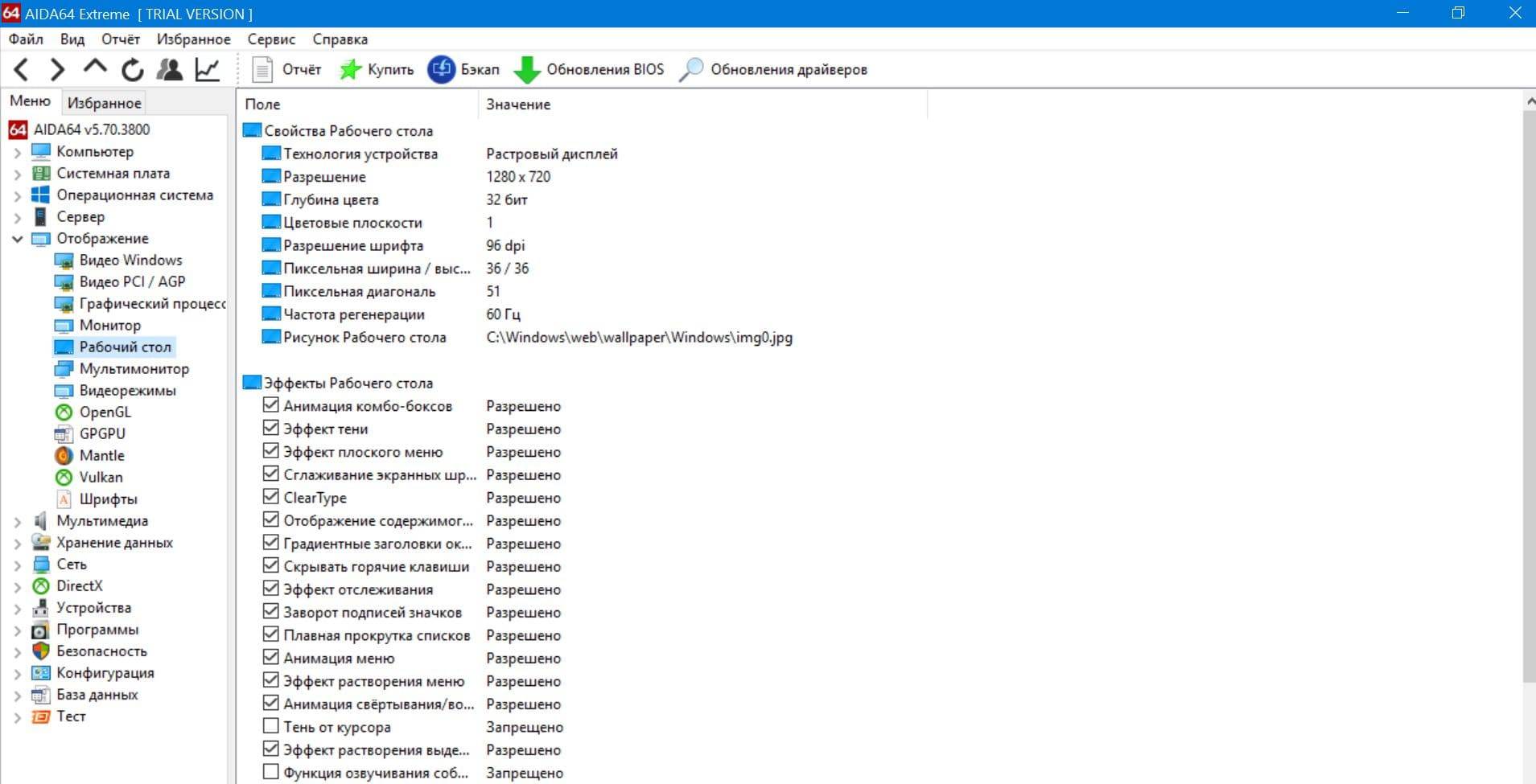Expand the Компьютер tree node
The height and width of the screenshot is (784, 1536).
tap(17, 152)
